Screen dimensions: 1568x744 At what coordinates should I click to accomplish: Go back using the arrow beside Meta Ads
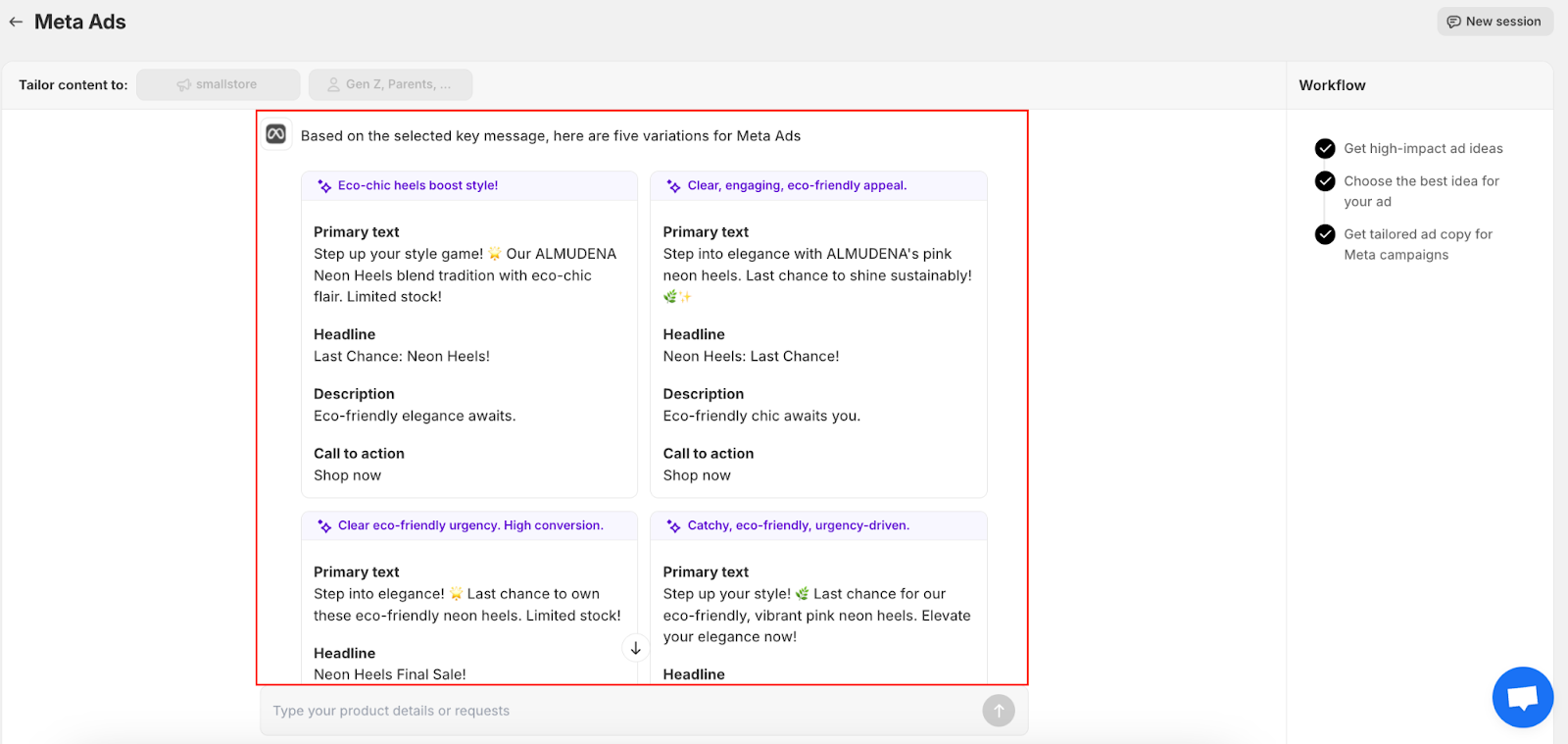(x=16, y=22)
